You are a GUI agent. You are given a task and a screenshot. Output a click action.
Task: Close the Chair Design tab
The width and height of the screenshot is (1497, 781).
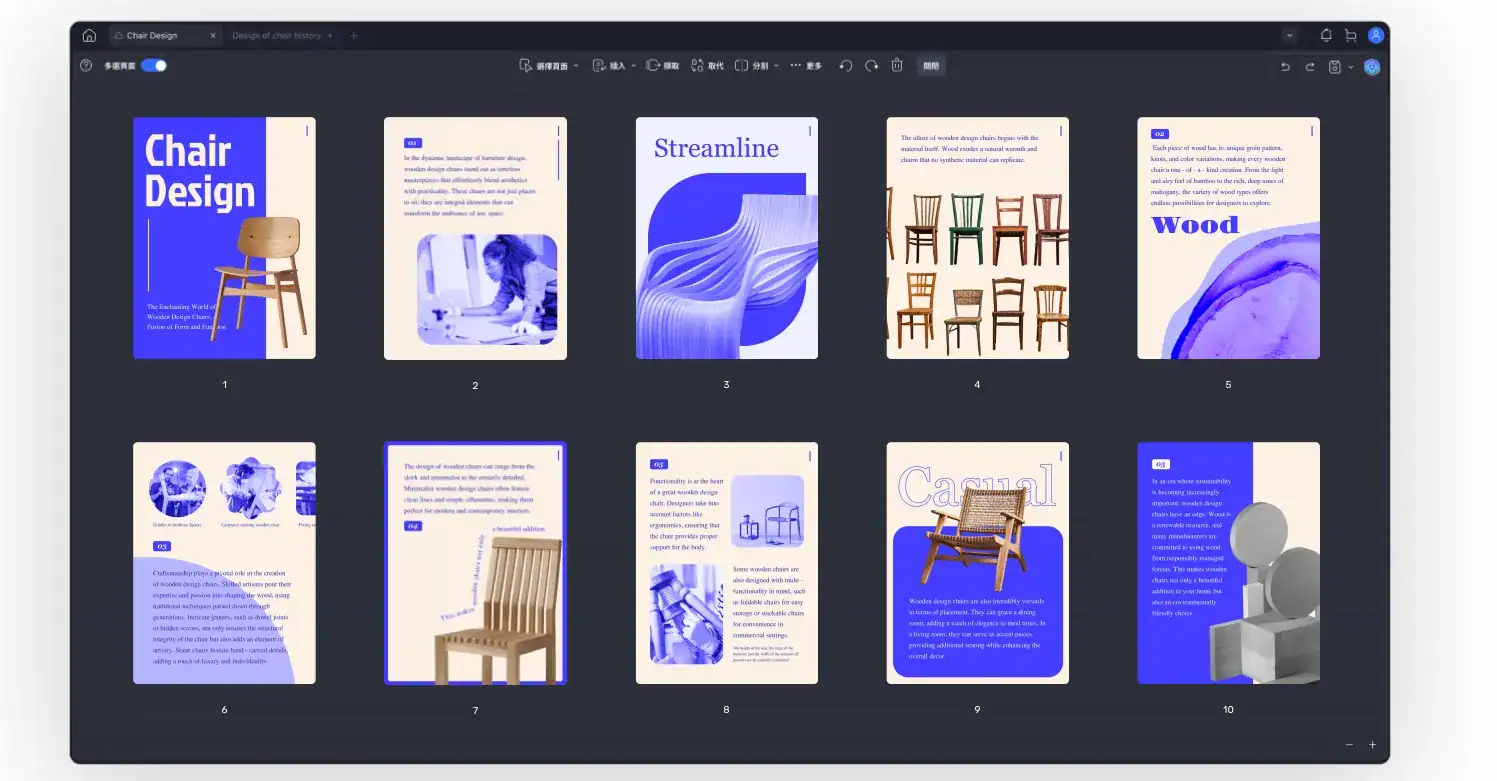(212, 36)
